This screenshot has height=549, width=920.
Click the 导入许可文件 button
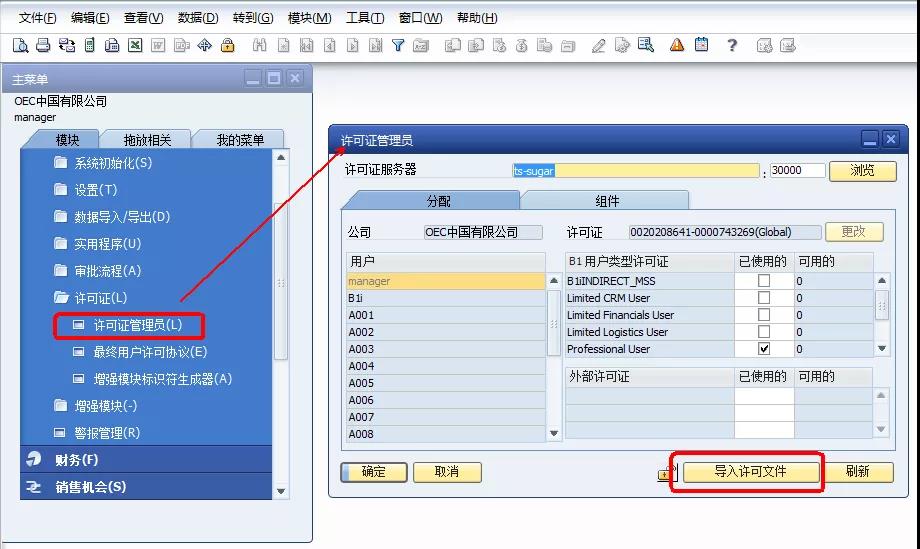[x=750, y=472]
